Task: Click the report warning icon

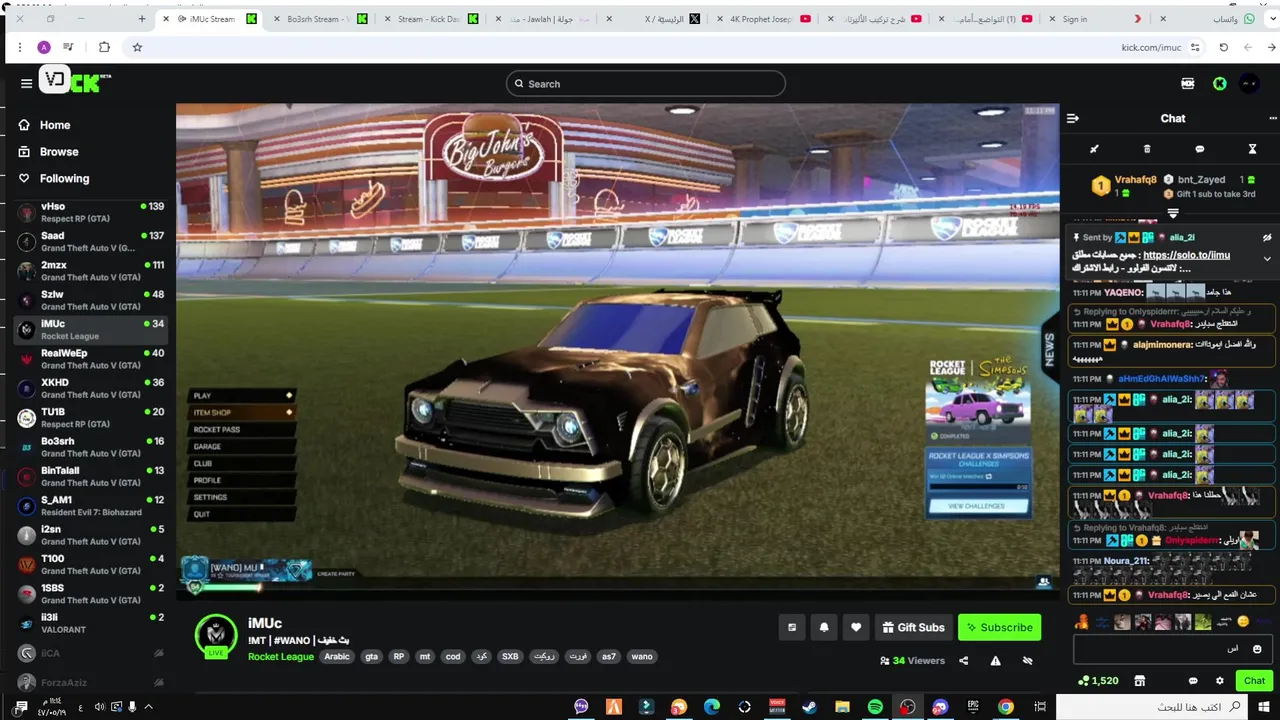Action: tap(995, 661)
